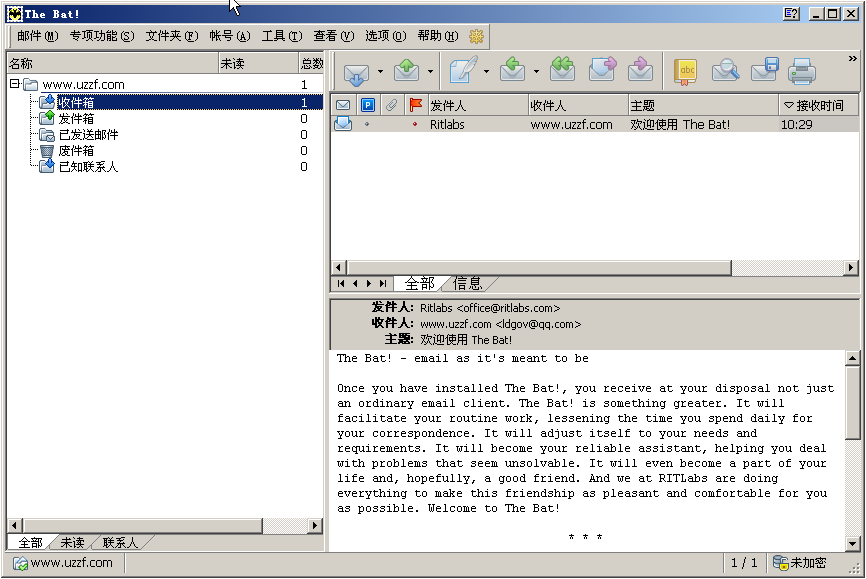Click the www.uzzf.com status bar account icon
The image size is (866, 579).
[x=20, y=563]
